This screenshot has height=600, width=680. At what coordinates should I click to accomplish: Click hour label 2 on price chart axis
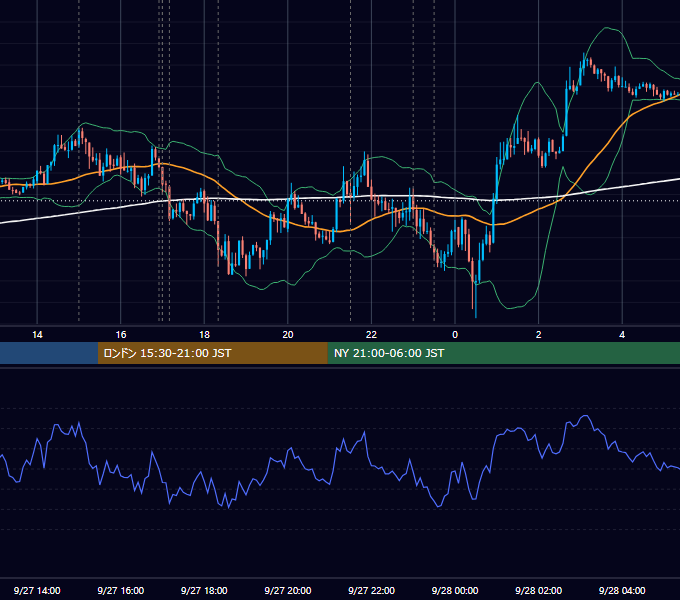point(539,335)
